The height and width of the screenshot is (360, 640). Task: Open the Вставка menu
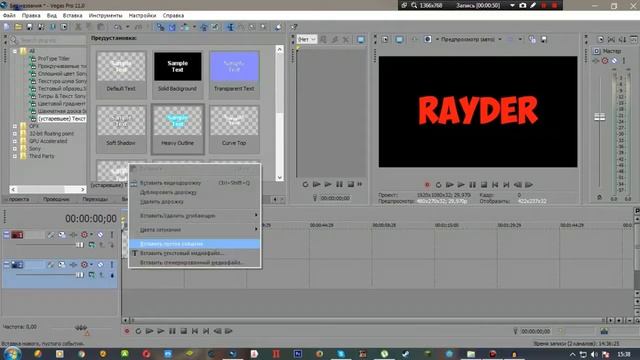click(73, 16)
